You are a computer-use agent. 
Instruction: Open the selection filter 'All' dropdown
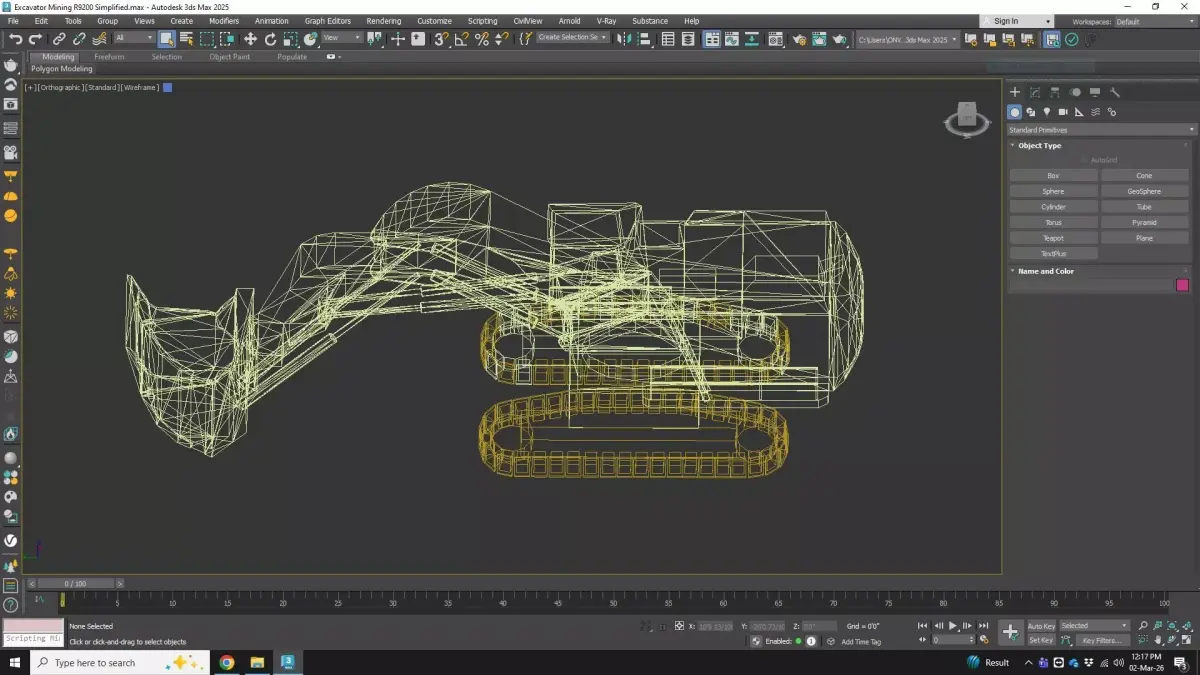point(133,38)
